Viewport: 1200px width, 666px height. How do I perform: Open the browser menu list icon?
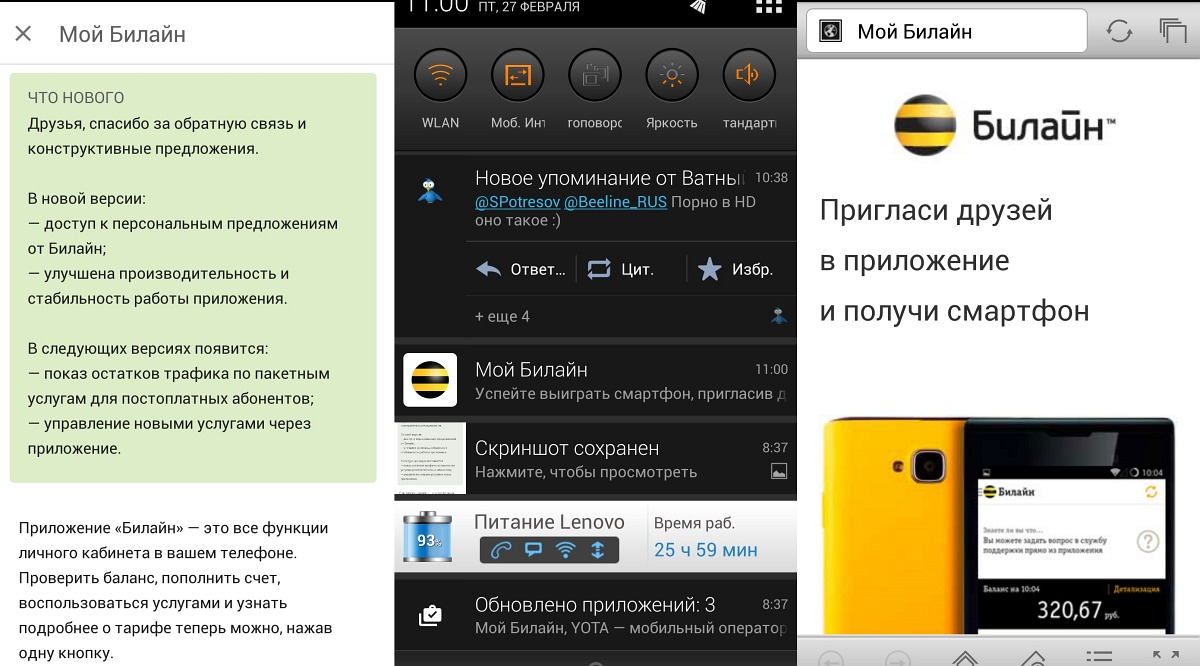1099,657
